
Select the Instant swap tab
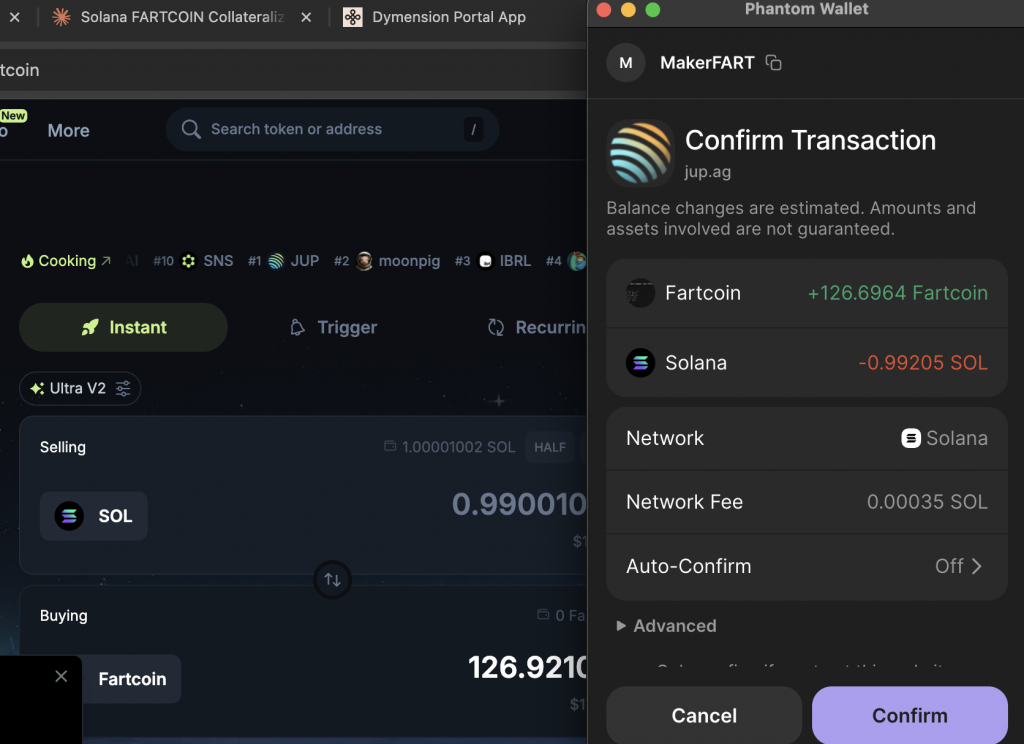123,328
